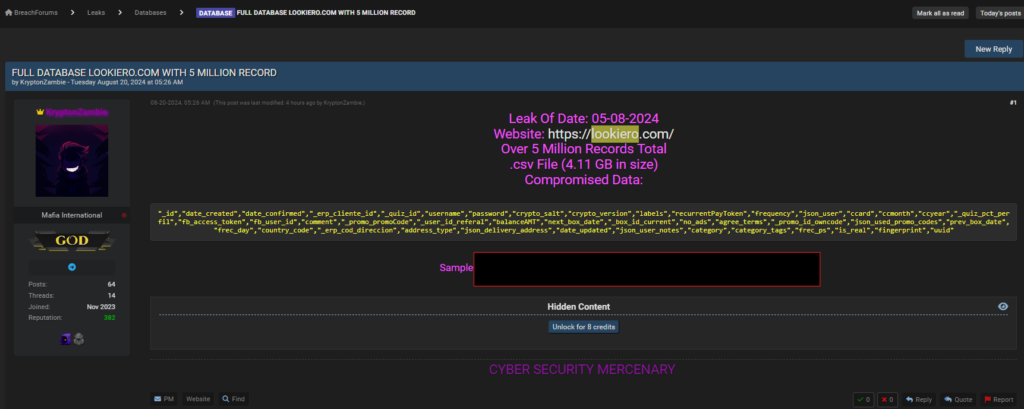Report this post with flag button
1024x409 pixels.
[997, 399]
